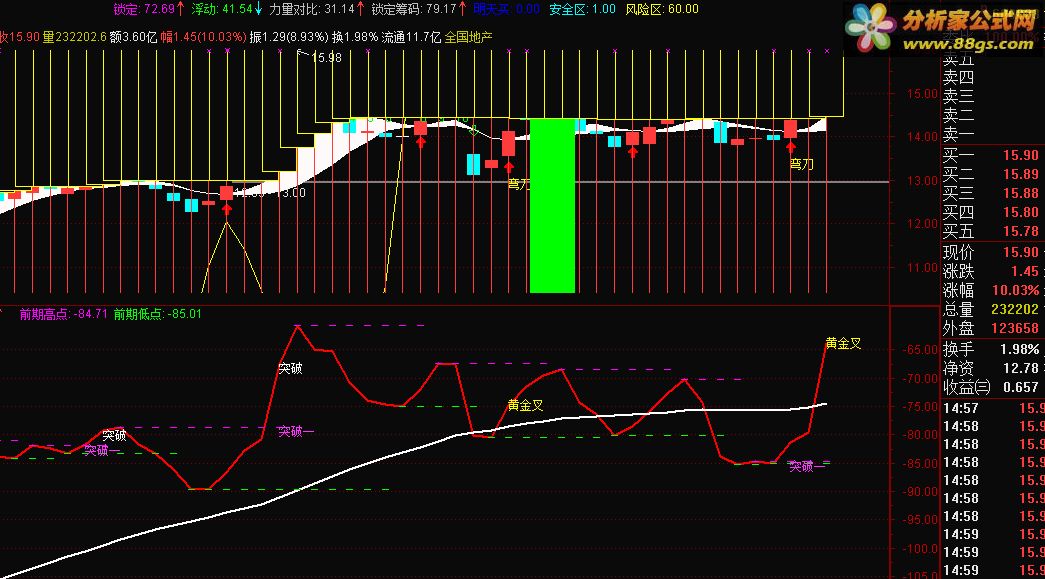Screen dimensions: 1045x579
Task: Click the 风险区: 60.00 value
Action: click(662, 9)
